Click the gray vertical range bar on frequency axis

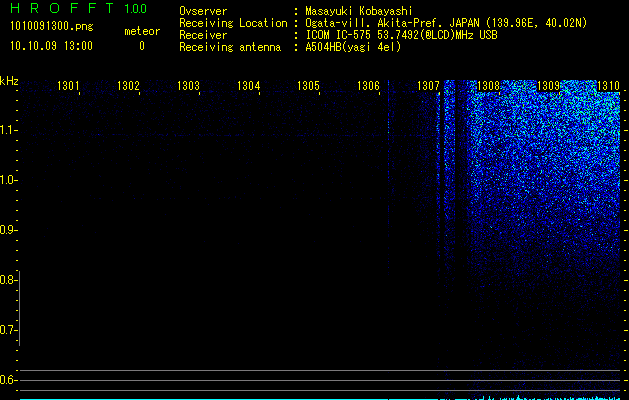pos(20,308)
